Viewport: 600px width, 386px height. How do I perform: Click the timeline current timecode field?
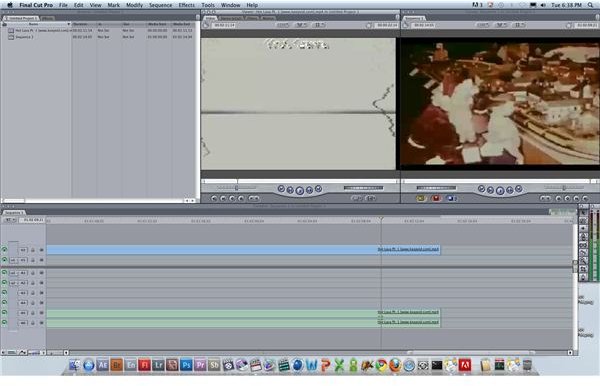(32, 220)
